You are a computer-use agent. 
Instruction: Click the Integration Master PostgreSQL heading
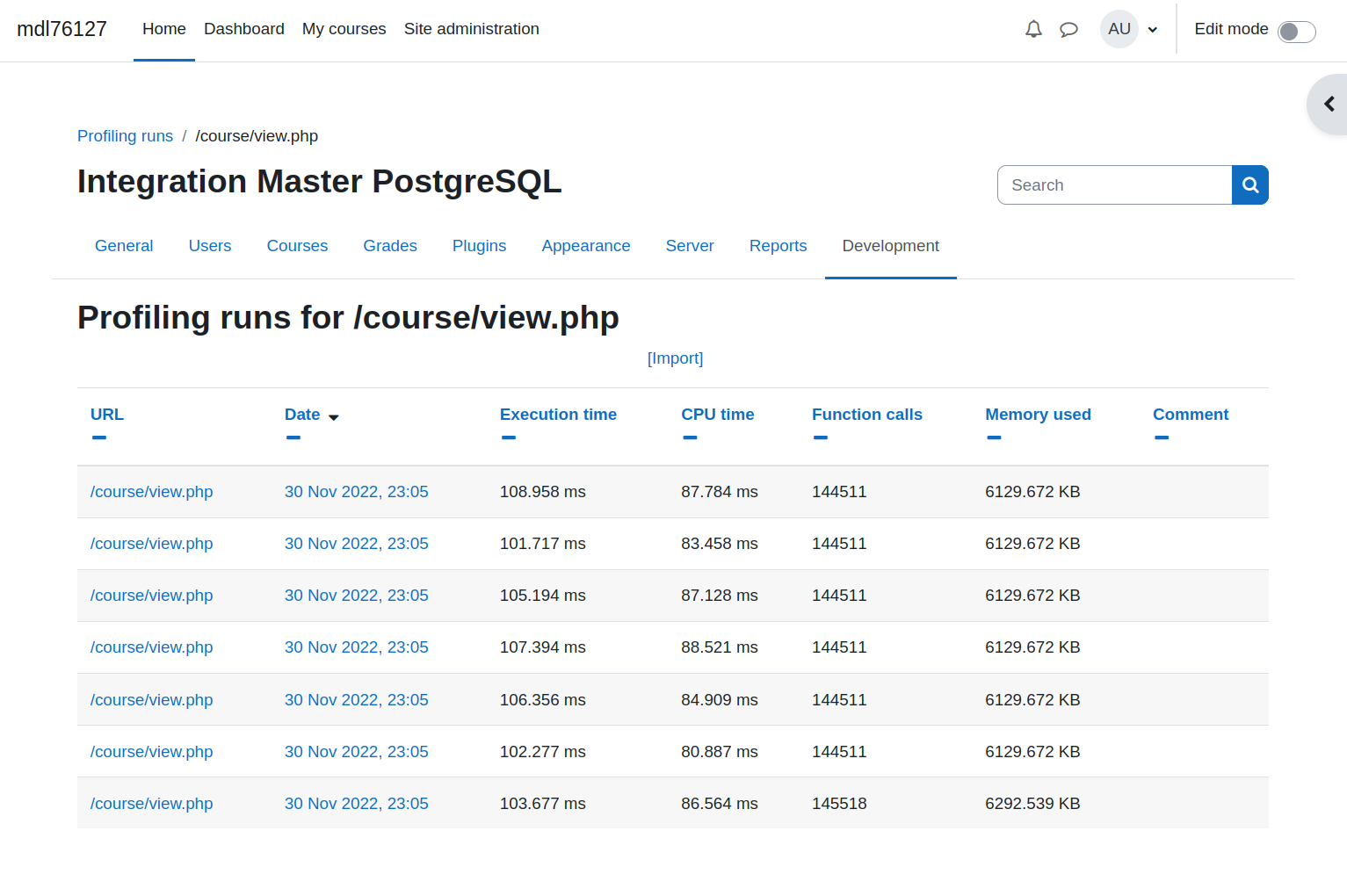click(x=320, y=182)
